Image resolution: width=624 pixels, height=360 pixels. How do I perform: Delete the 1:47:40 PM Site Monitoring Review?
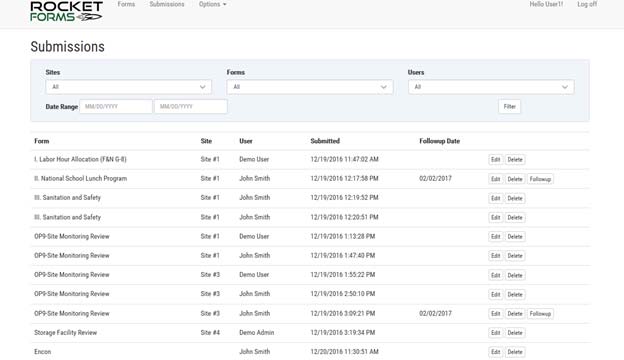click(x=515, y=256)
